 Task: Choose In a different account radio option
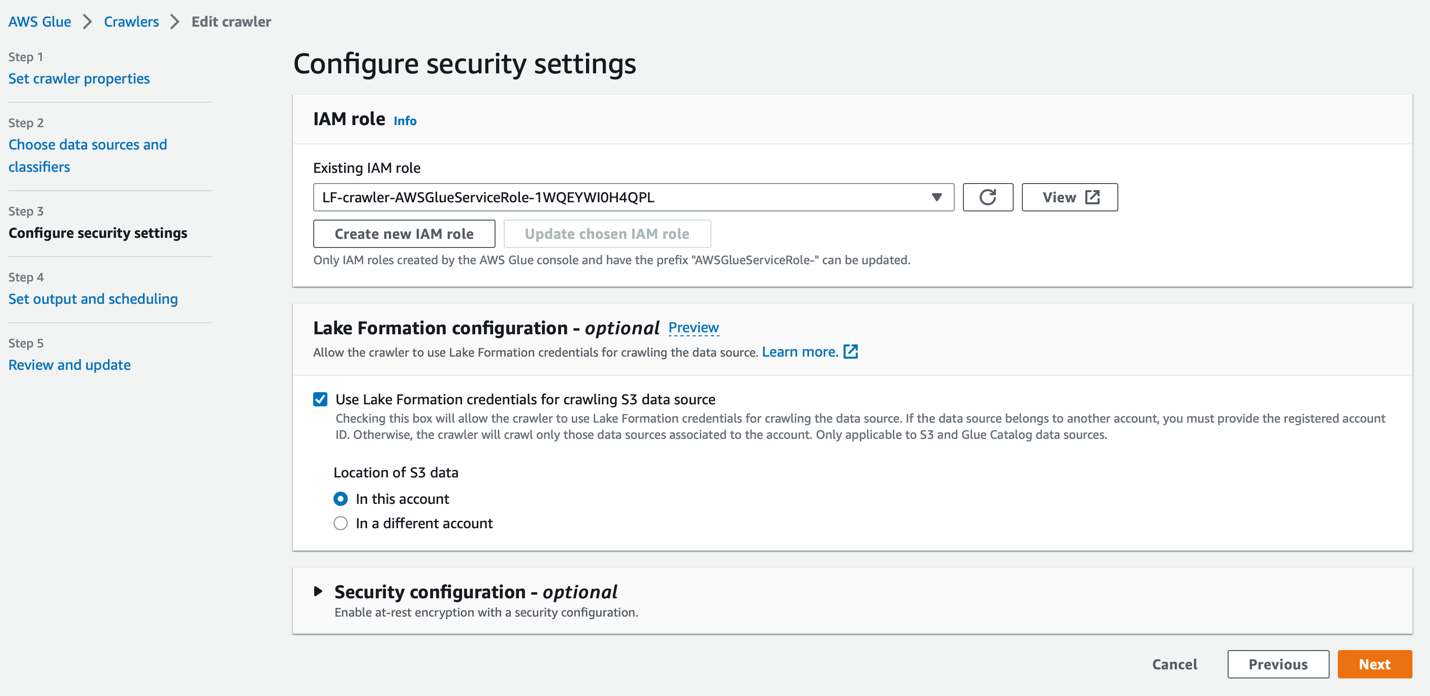click(341, 523)
